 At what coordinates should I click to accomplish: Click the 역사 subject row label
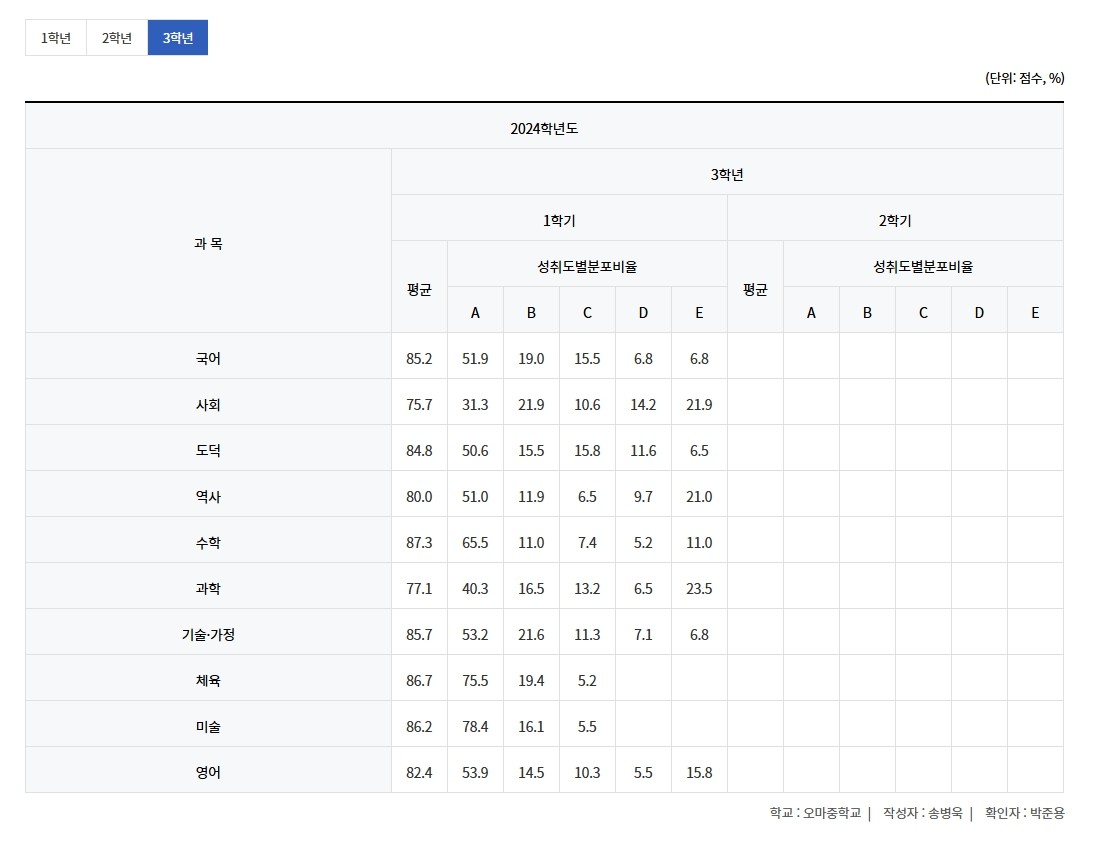click(x=208, y=496)
